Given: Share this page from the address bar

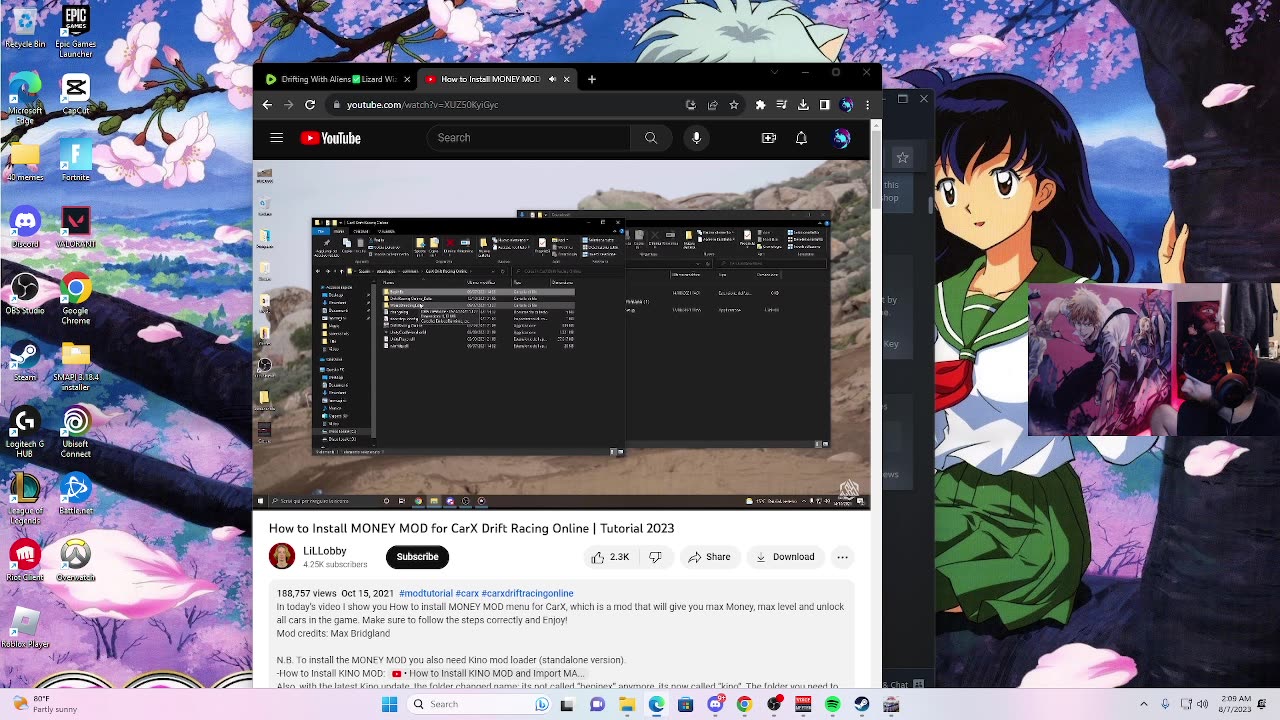Looking at the screenshot, I should (712, 104).
